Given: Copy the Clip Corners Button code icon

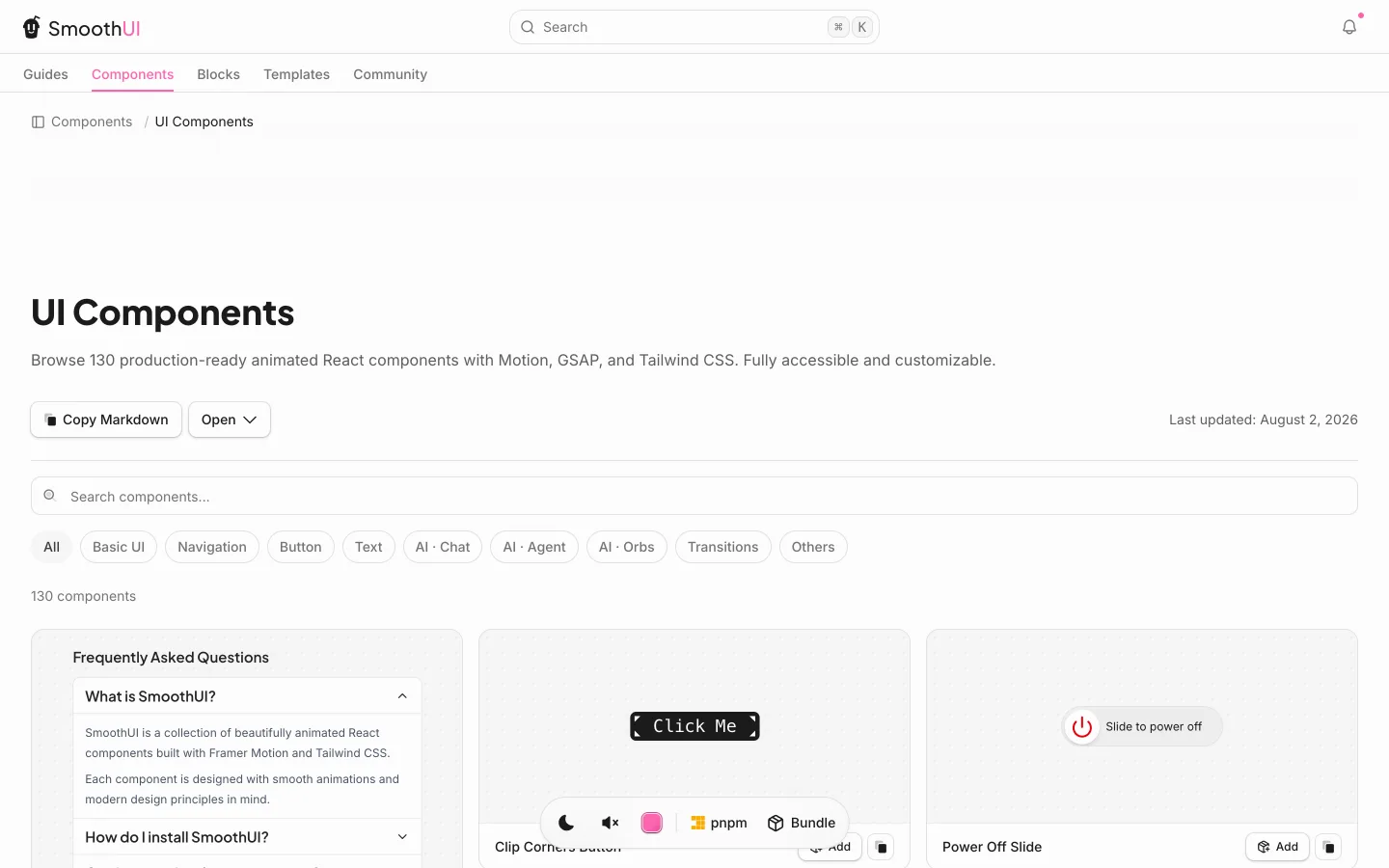Looking at the screenshot, I should [881, 847].
